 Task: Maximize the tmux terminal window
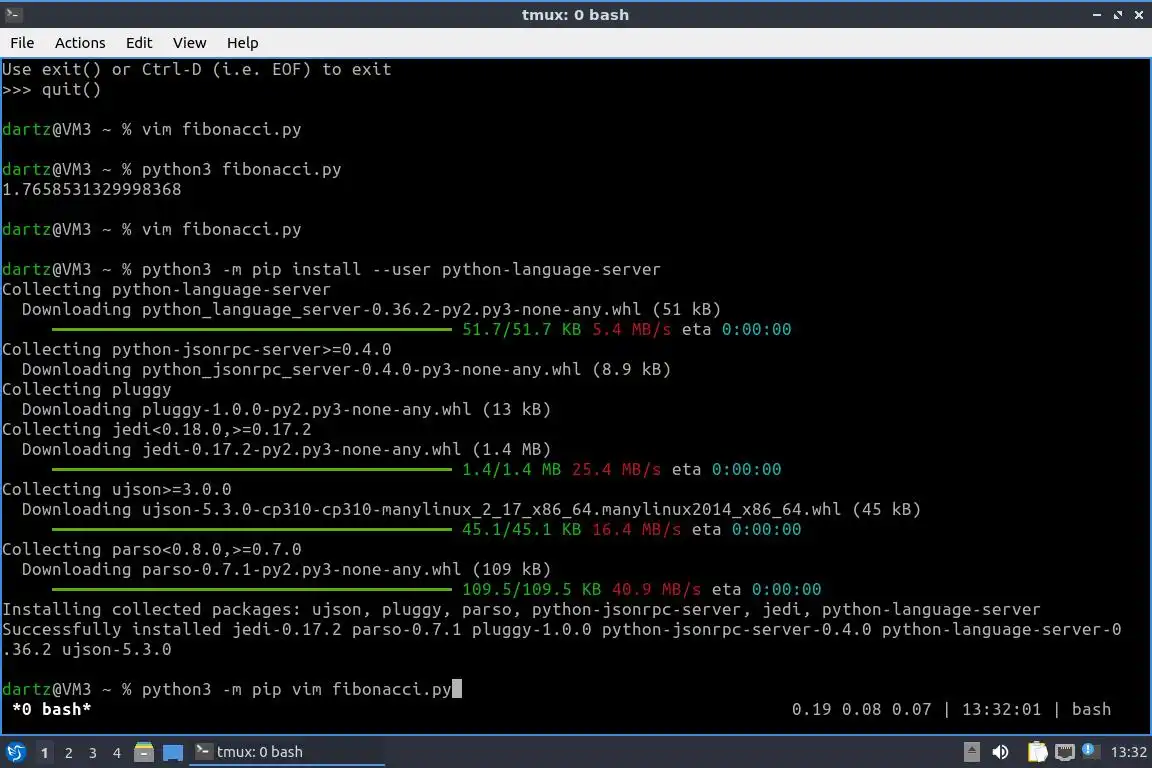[1117, 15]
